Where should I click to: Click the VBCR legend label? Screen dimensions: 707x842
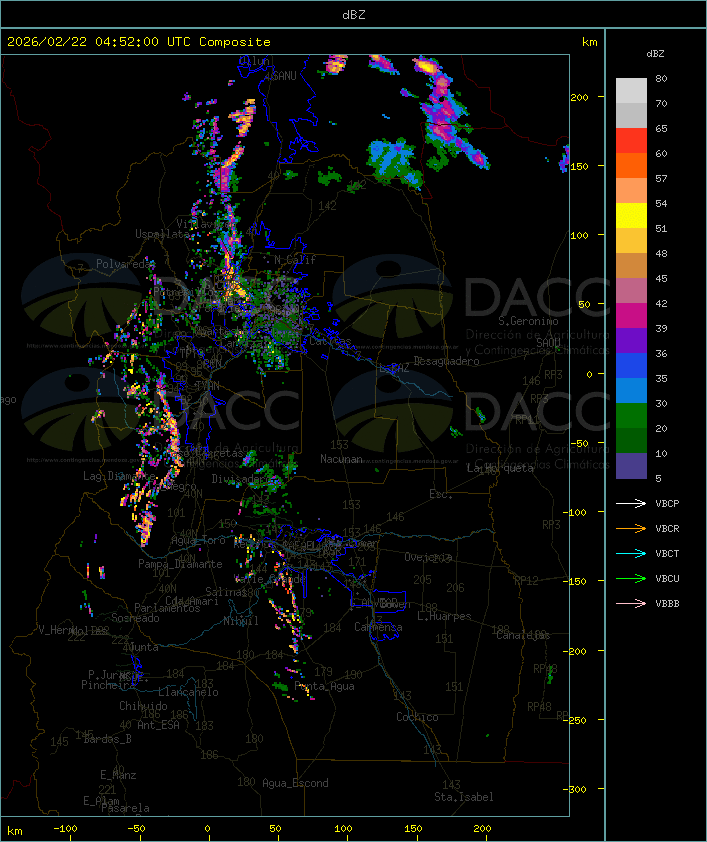click(667, 528)
